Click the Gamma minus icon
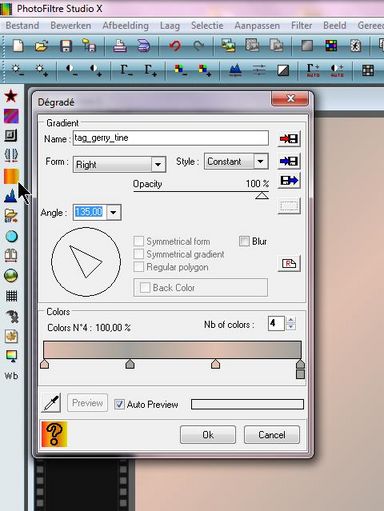Viewport: 384px width, 511px height. click(126, 70)
